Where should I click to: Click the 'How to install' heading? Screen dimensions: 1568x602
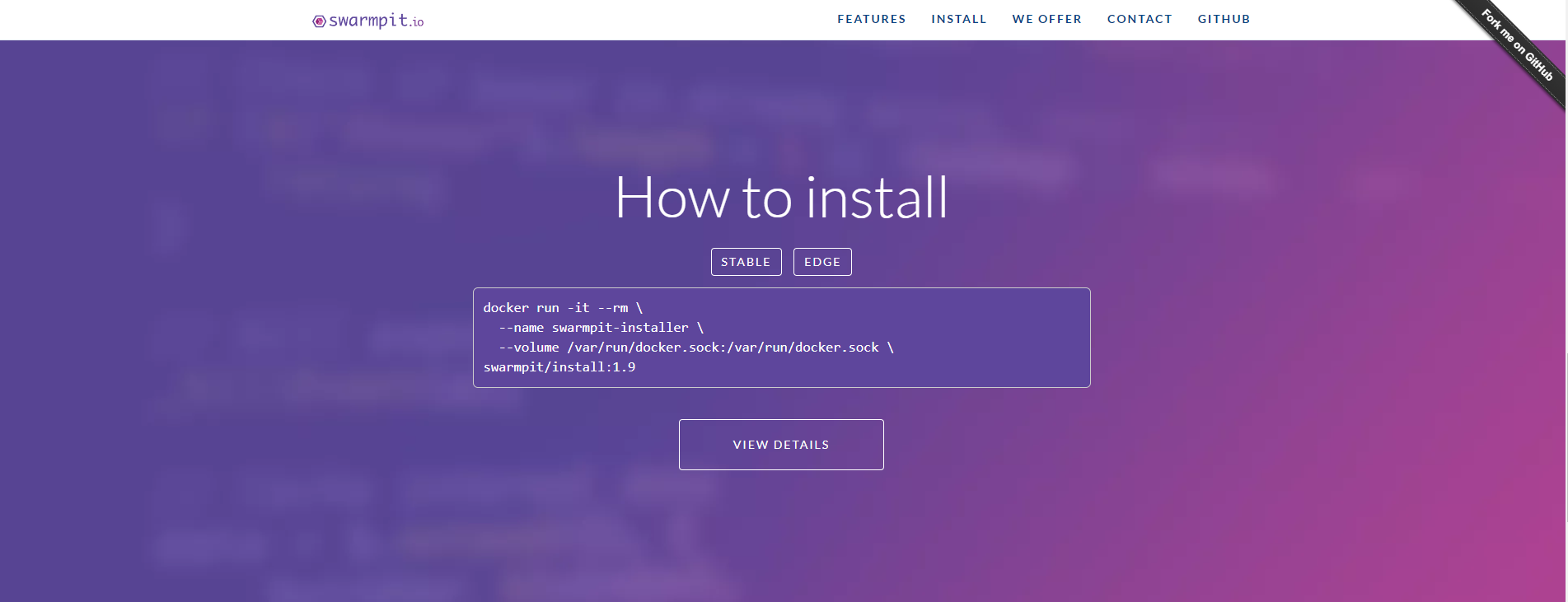(782, 198)
